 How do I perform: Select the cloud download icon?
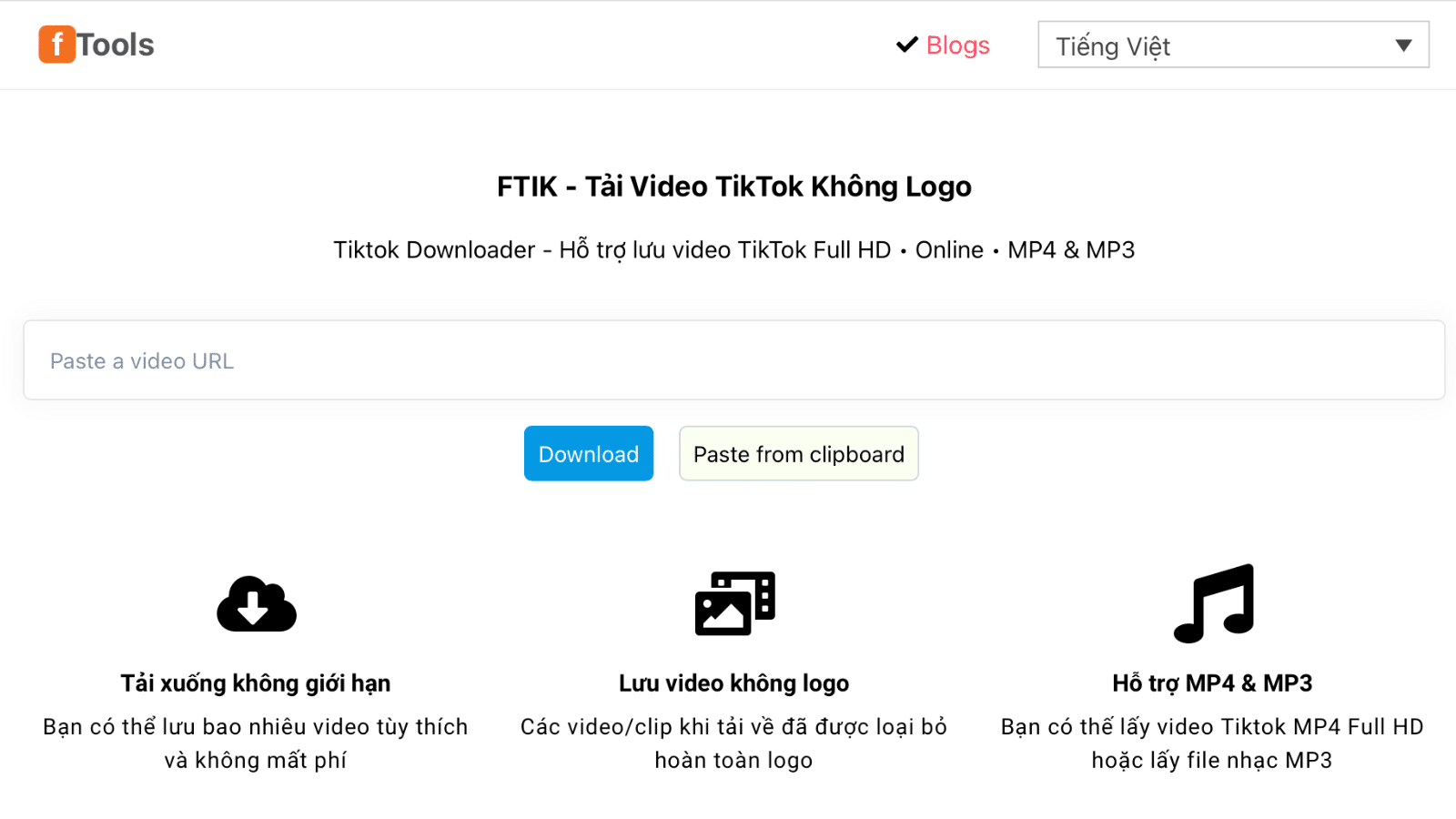[256, 603]
